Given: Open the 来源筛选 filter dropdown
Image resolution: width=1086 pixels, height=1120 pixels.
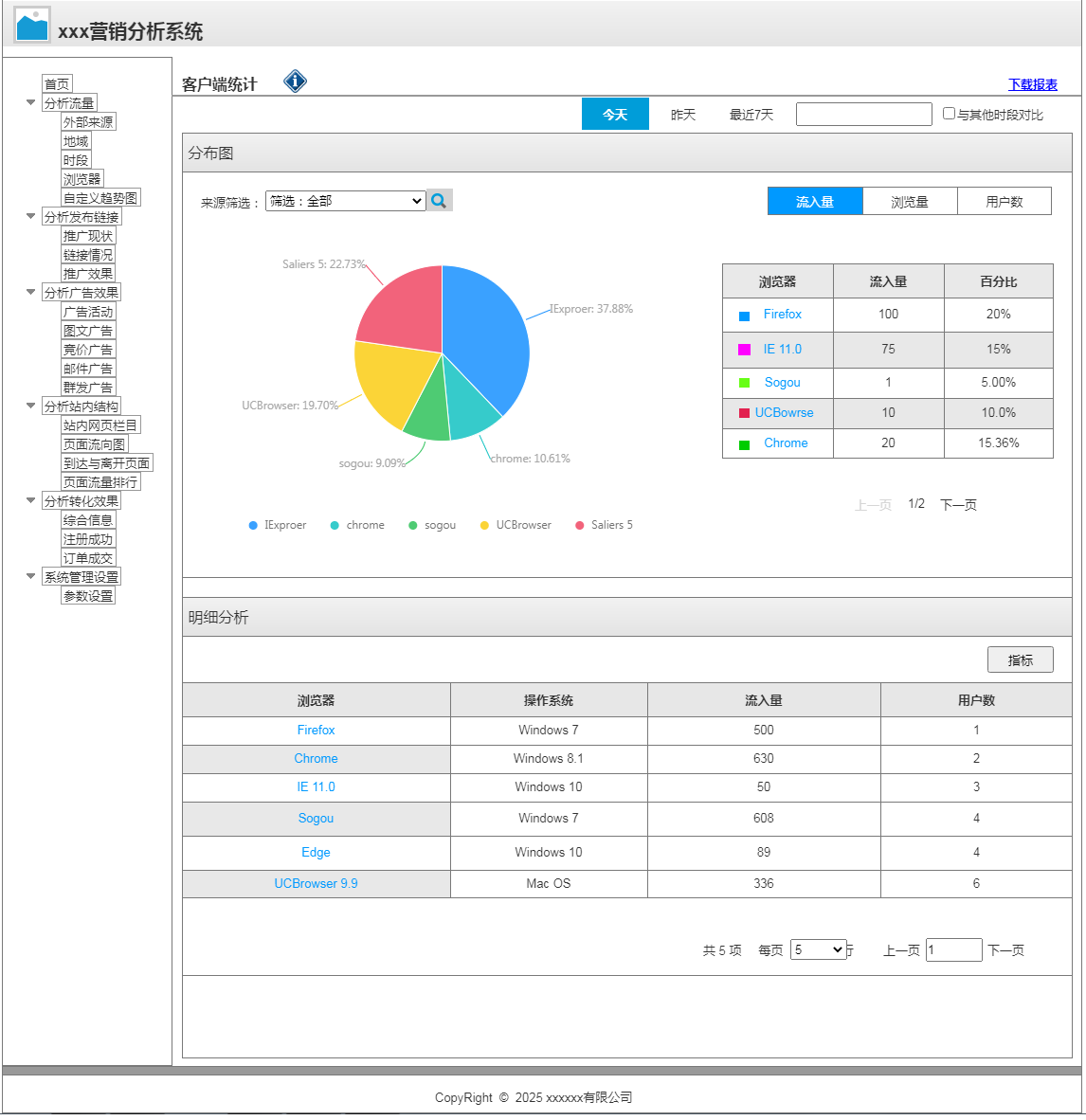Looking at the screenshot, I should [346, 201].
